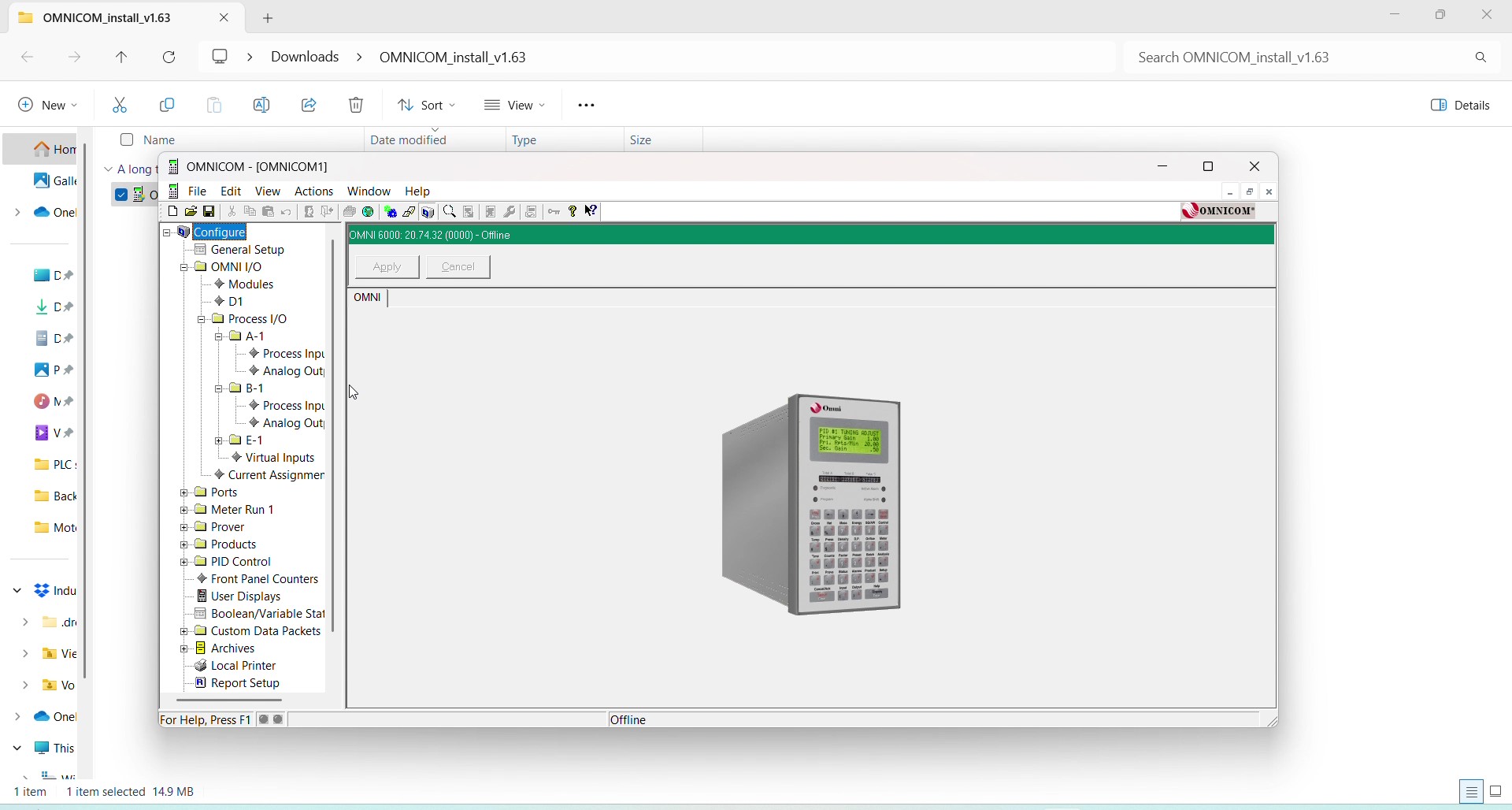
Task: Click the tree panel vertical scrollbar
Action: (x=335, y=437)
